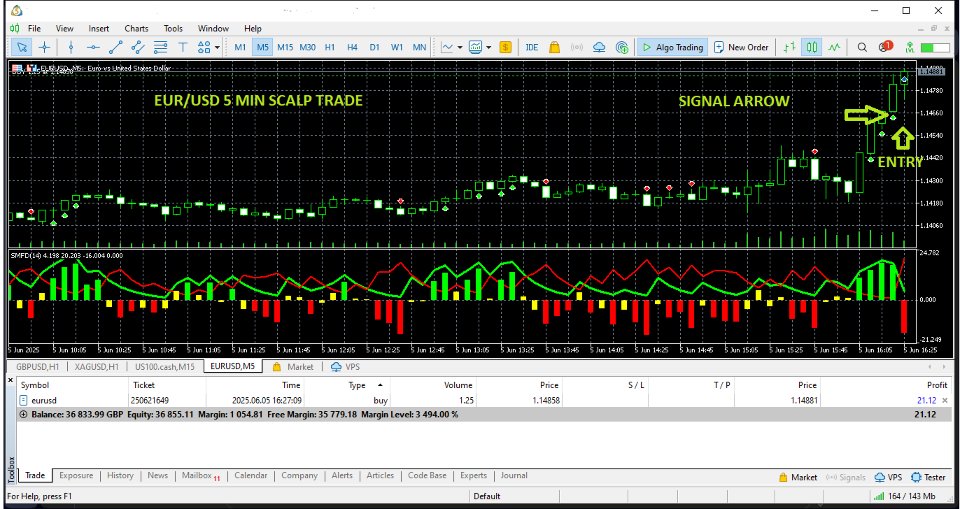Screen dimensions: 960x509
Task: Open the search magnifier
Action: click(x=862, y=47)
